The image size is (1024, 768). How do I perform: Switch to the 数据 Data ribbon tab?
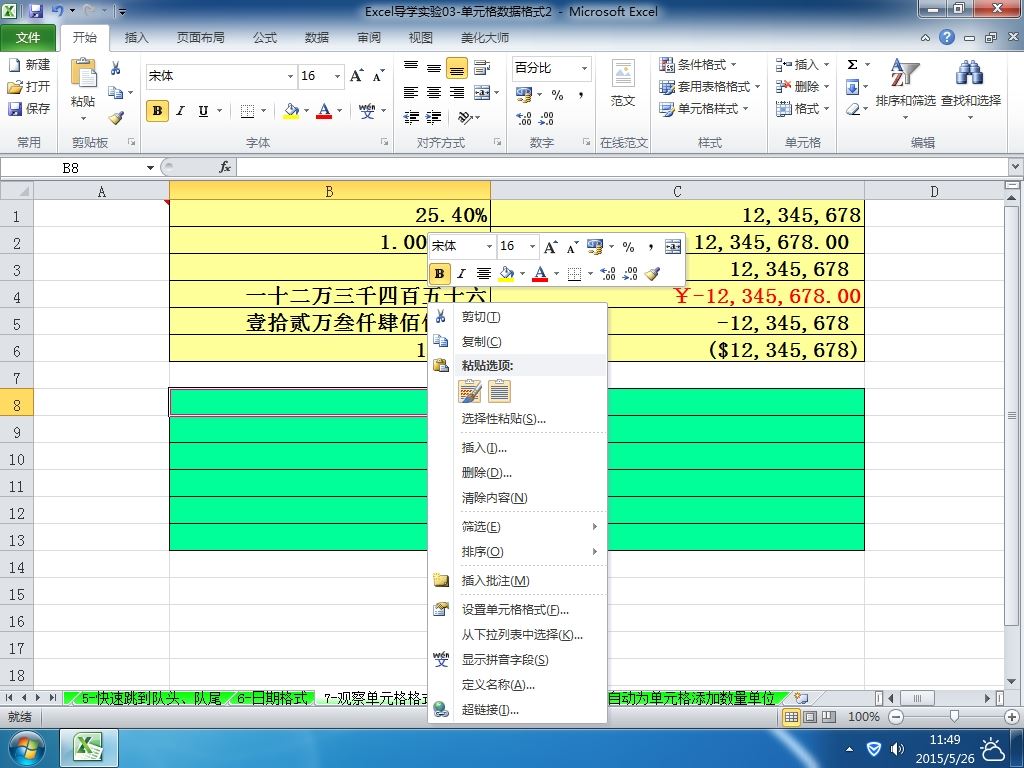[317, 38]
